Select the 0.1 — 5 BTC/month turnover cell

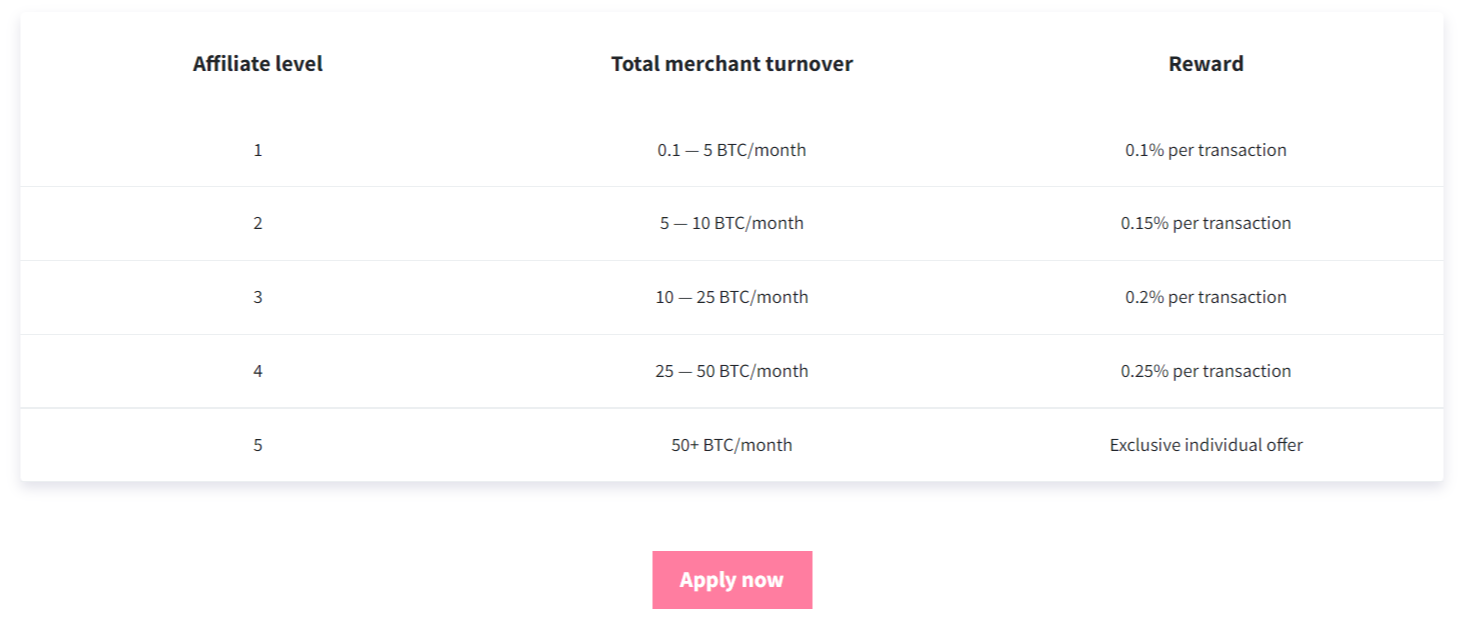tap(732, 150)
